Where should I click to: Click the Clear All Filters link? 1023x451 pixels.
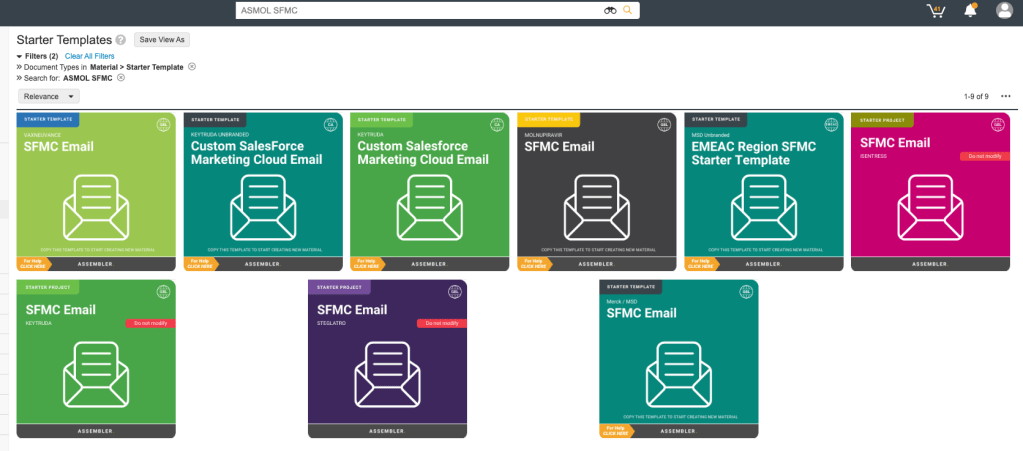[89, 56]
